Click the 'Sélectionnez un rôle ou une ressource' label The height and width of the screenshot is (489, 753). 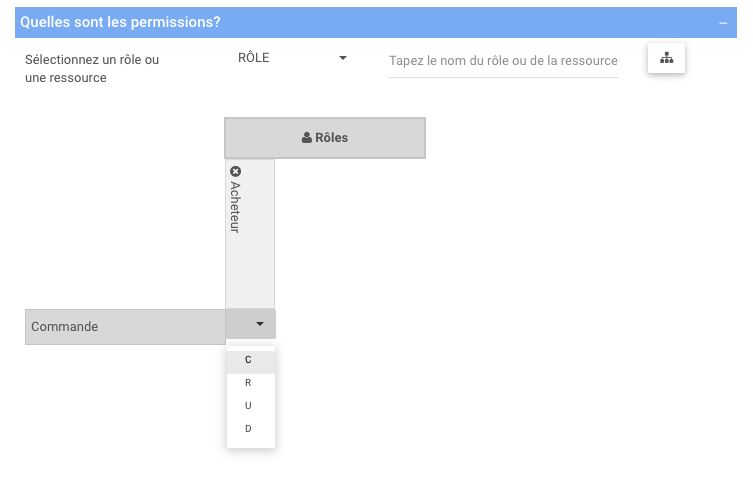pyautogui.click(x=92, y=68)
